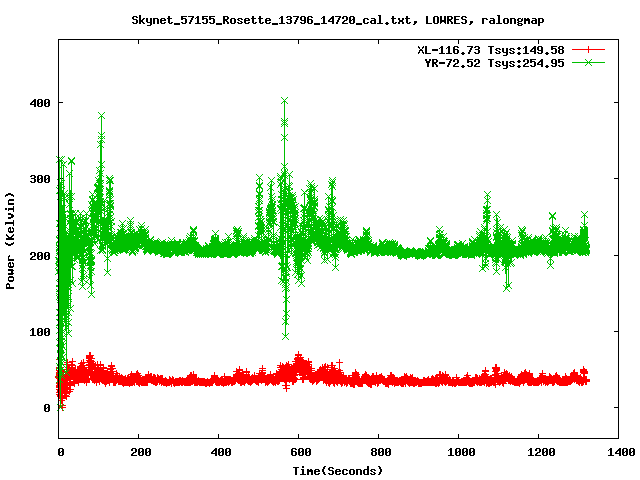Image resolution: width=640 pixels, height=480 pixels.
Task: Click the 1400 x-axis tick label
Action: tap(621, 452)
